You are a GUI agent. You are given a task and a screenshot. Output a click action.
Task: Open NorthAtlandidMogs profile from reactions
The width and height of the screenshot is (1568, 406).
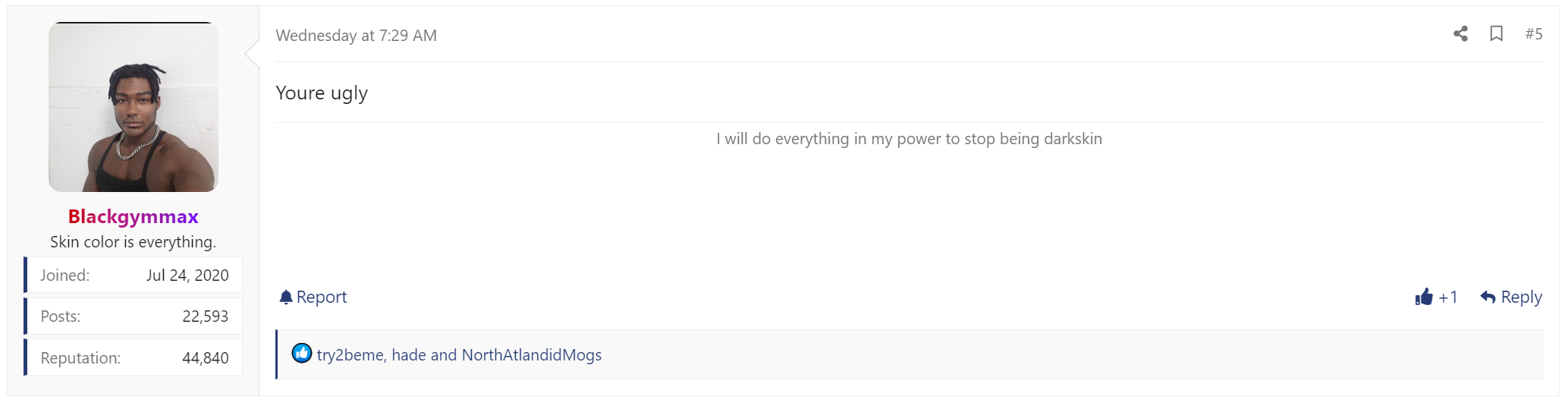tap(531, 355)
